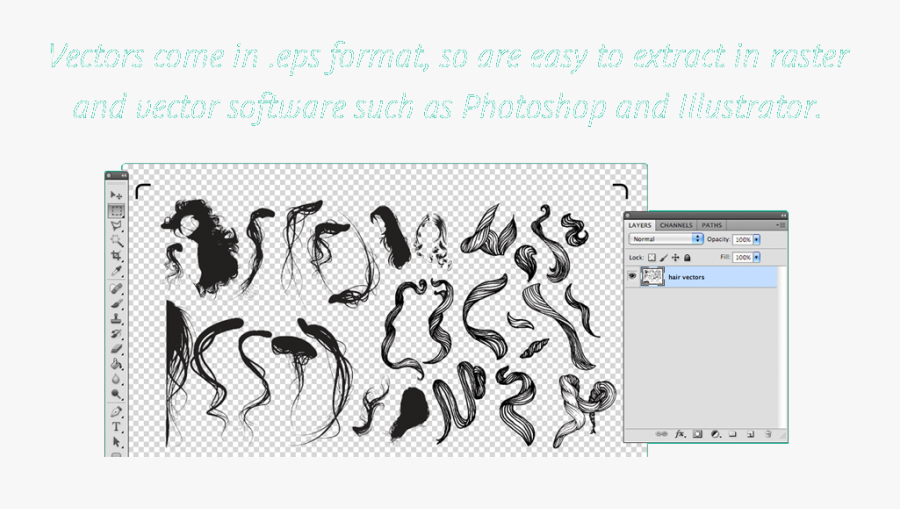Viewport: 900px width, 509px height.
Task: Collapse the Layers panel with double arrows
Action: [782, 215]
